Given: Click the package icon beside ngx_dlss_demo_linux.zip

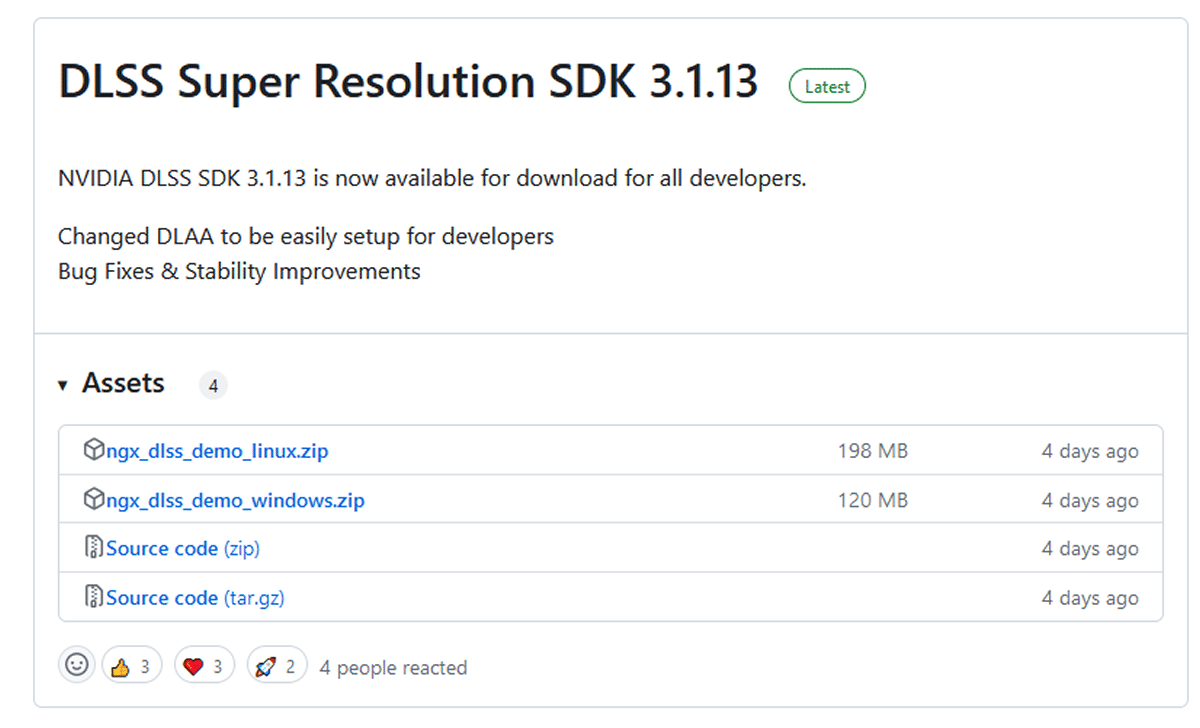Looking at the screenshot, I should pos(94,450).
